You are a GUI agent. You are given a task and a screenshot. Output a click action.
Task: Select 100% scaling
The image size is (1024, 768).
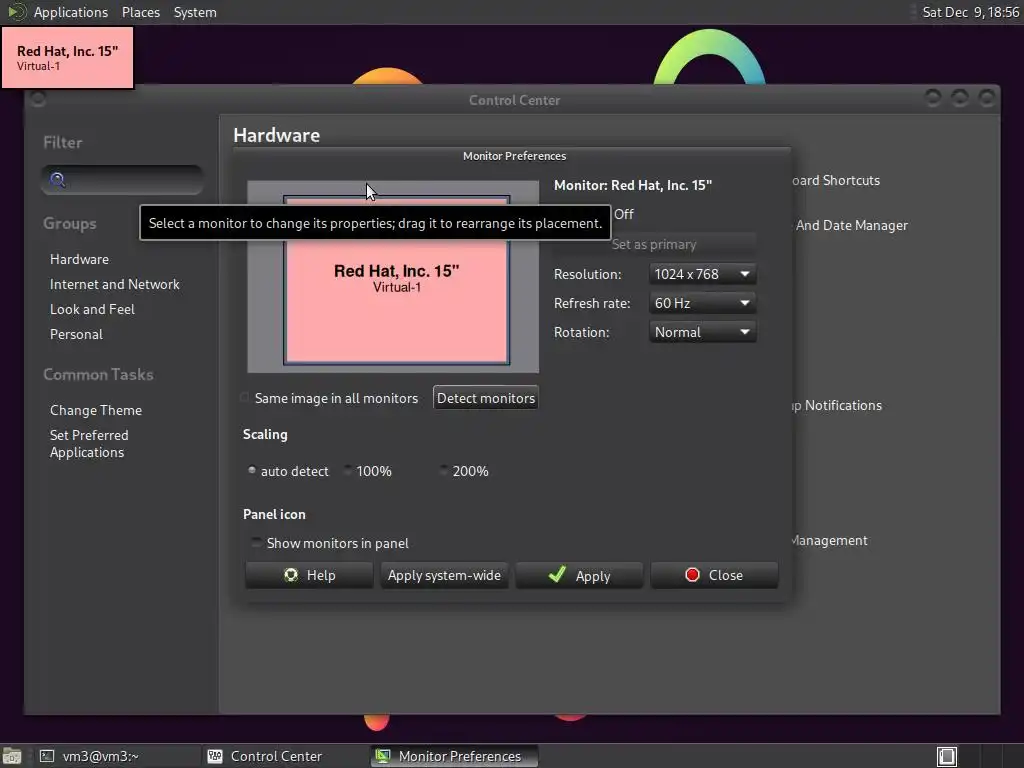click(368, 471)
